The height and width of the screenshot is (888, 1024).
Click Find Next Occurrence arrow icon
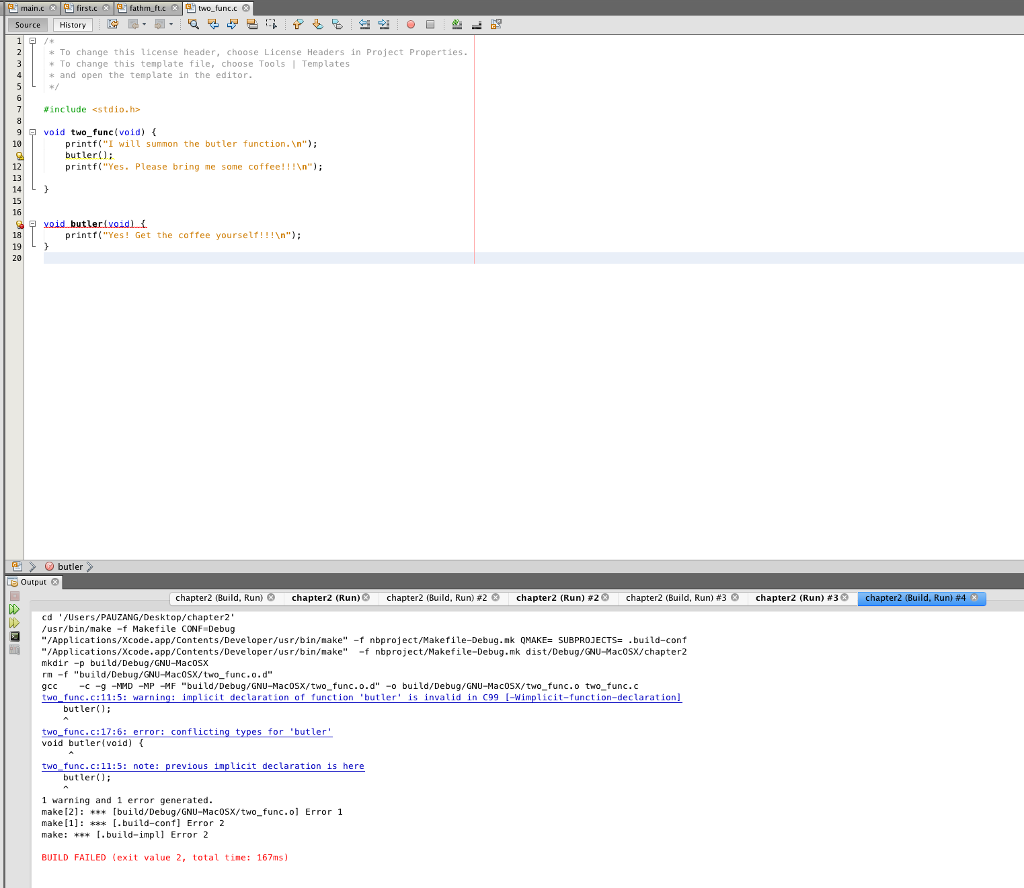point(232,24)
